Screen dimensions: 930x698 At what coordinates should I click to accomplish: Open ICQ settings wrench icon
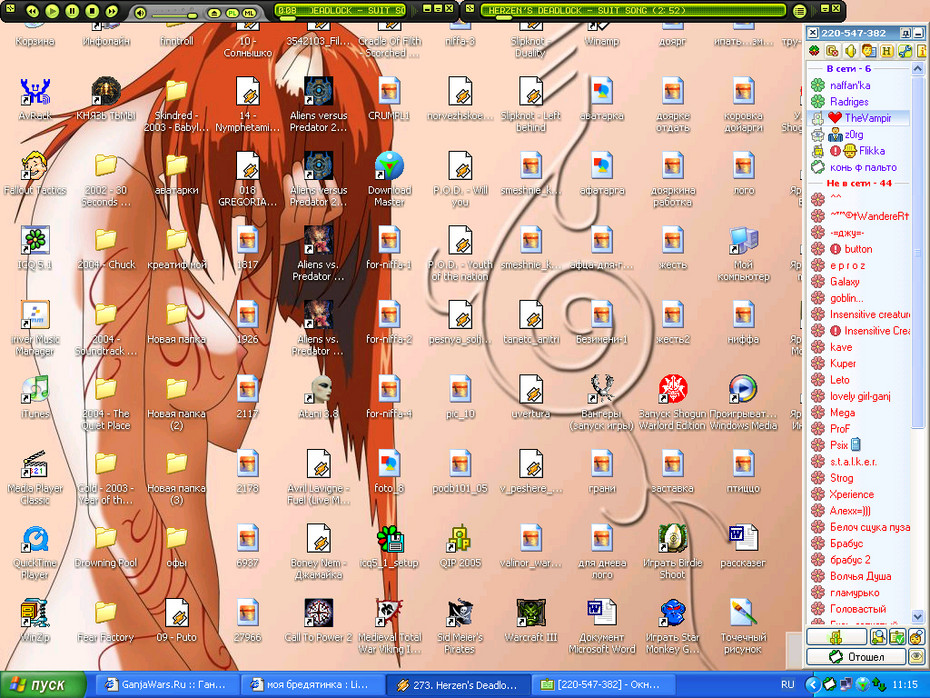[905, 50]
